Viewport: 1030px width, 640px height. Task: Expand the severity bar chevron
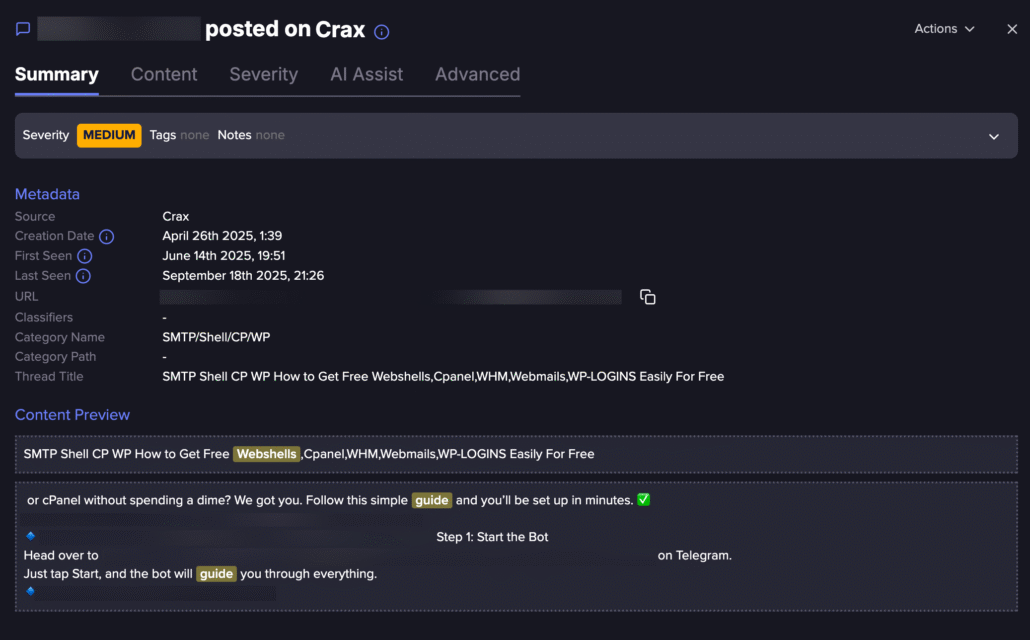(x=994, y=136)
